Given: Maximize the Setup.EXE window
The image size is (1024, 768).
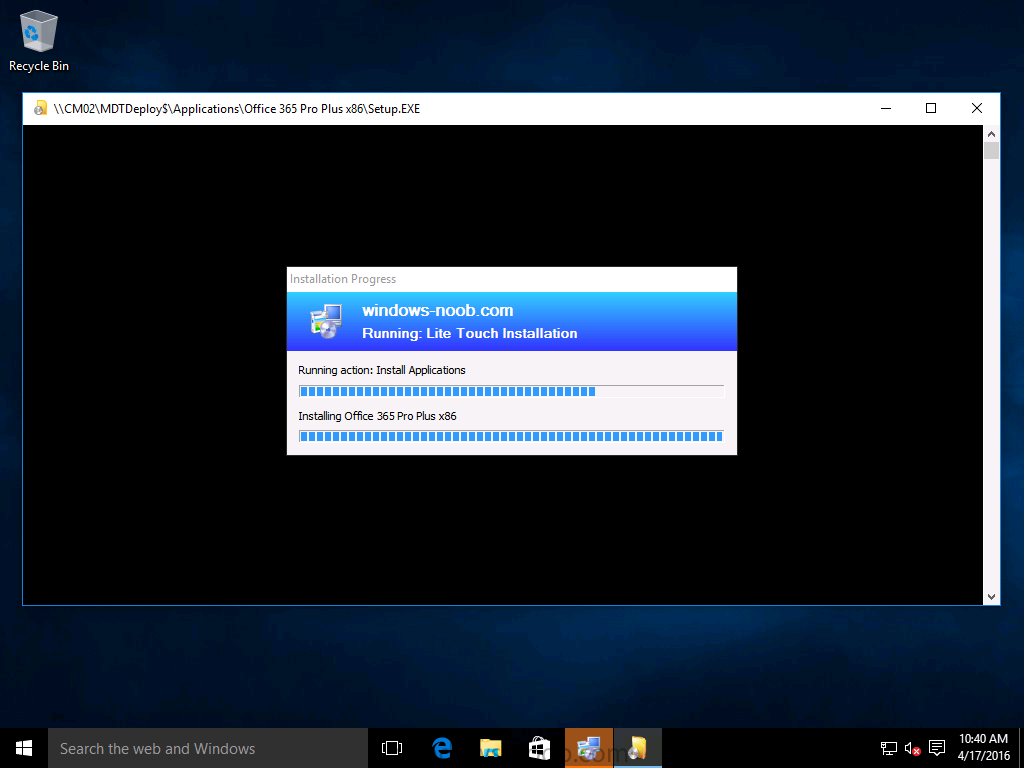Looking at the screenshot, I should (x=931, y=108).
